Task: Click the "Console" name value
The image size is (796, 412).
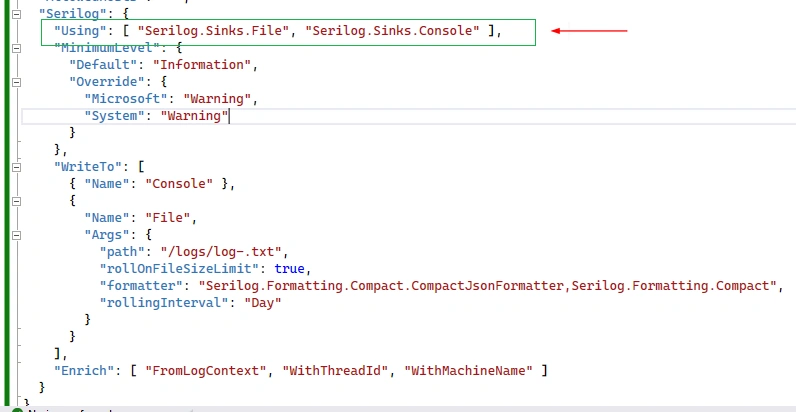Action: tap(179, 184)
